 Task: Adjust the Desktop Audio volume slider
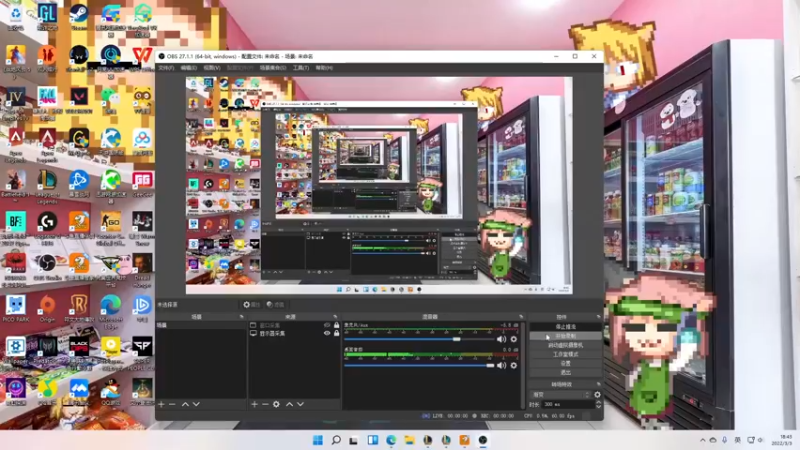point(419,365)
